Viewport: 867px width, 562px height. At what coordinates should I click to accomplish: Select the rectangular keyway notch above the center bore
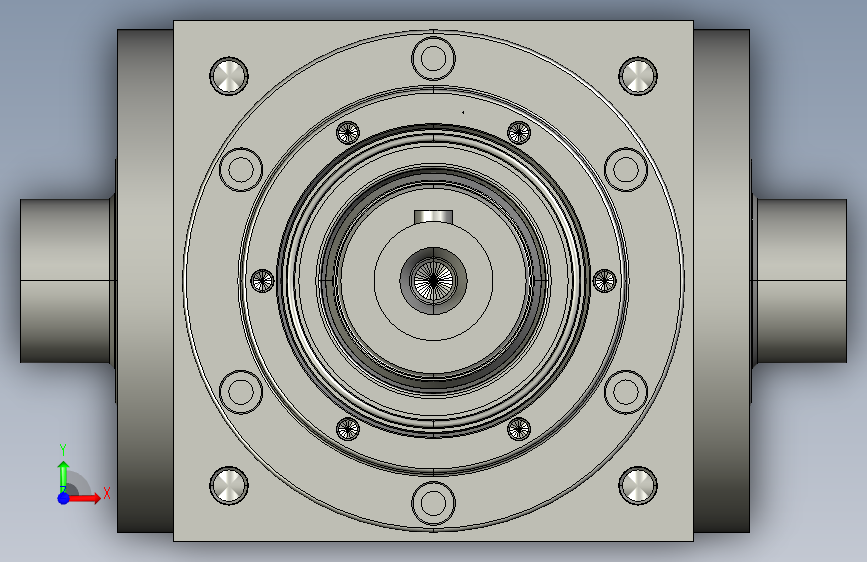point(434,217)
